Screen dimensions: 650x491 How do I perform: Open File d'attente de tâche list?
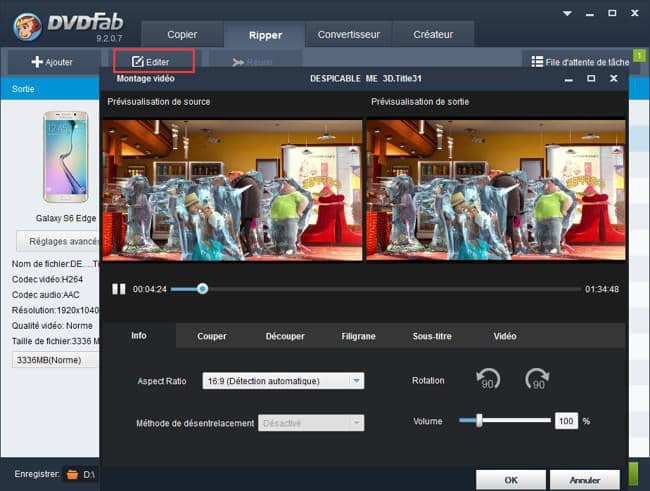point(580,62)
